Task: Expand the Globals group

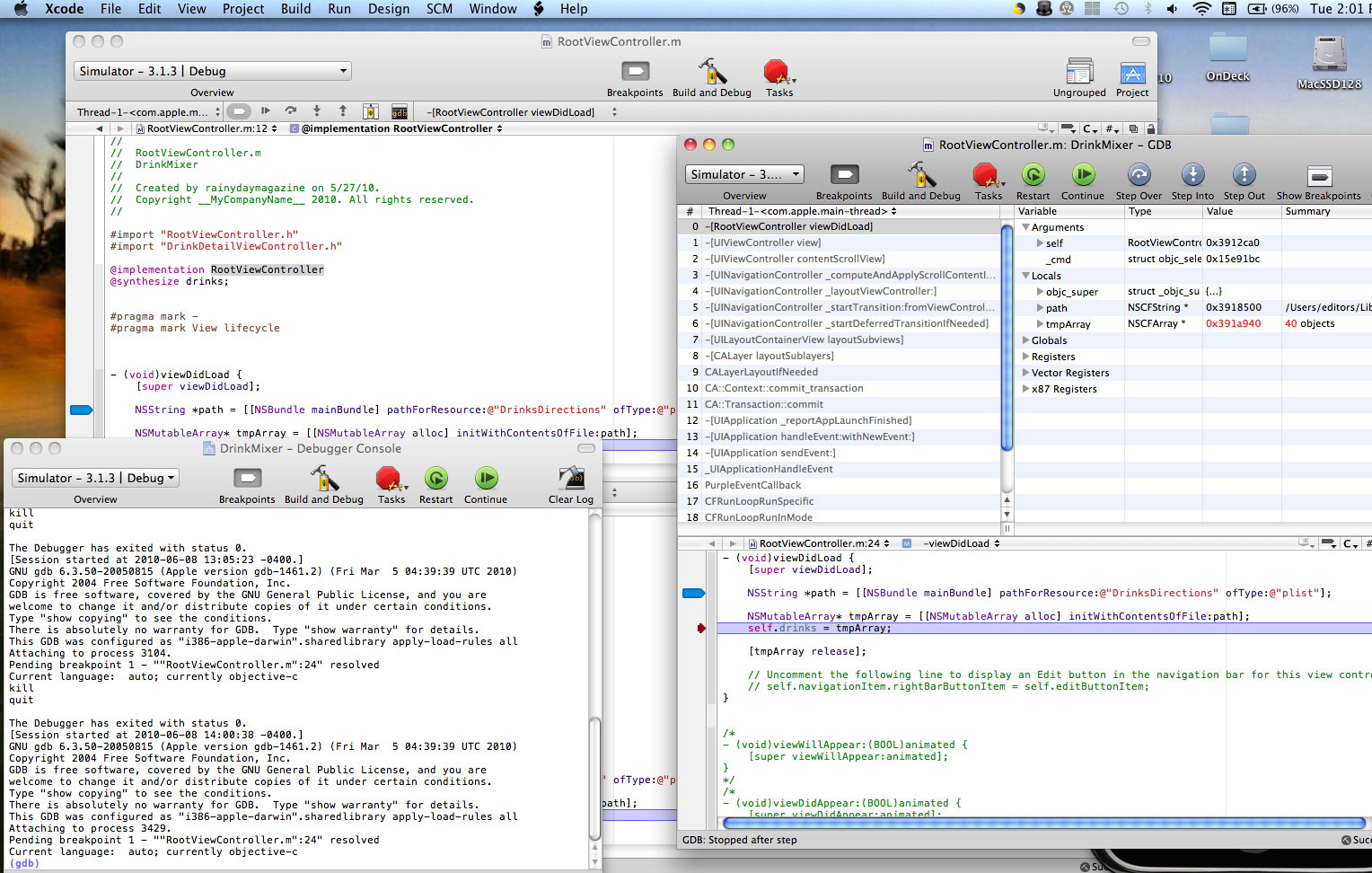Action: (1025, 340)
